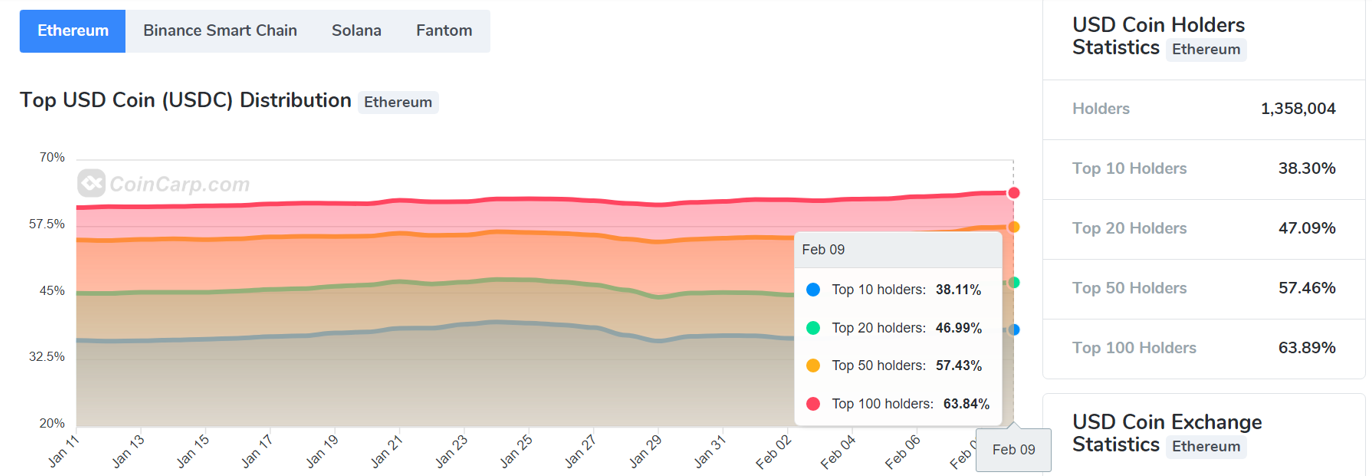Click the orange dot beside Top 50 holders
1372x476 pixels.
pyautogui.click(x=813, y=366)
